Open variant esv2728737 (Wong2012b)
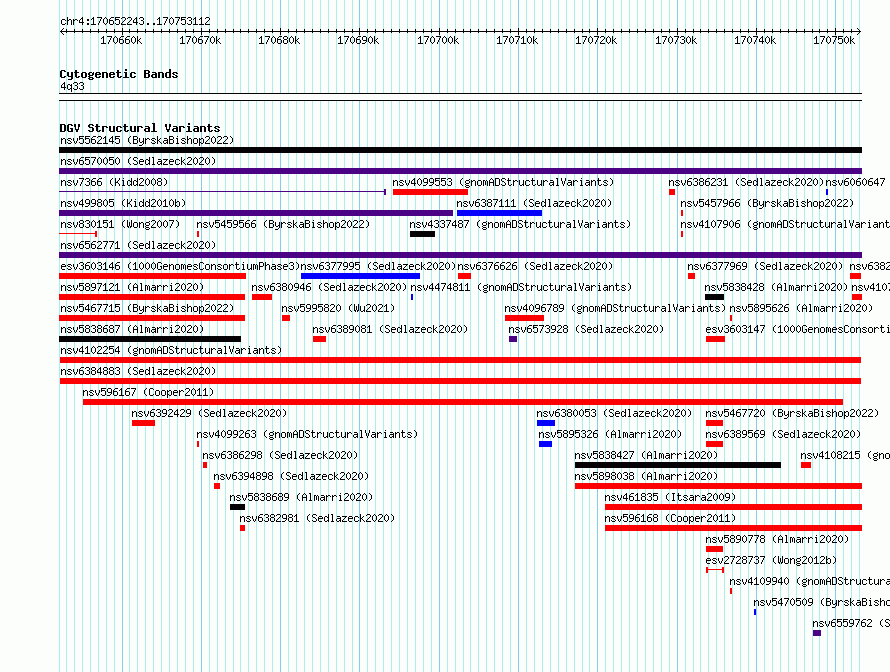 click(x=771, y=560)
